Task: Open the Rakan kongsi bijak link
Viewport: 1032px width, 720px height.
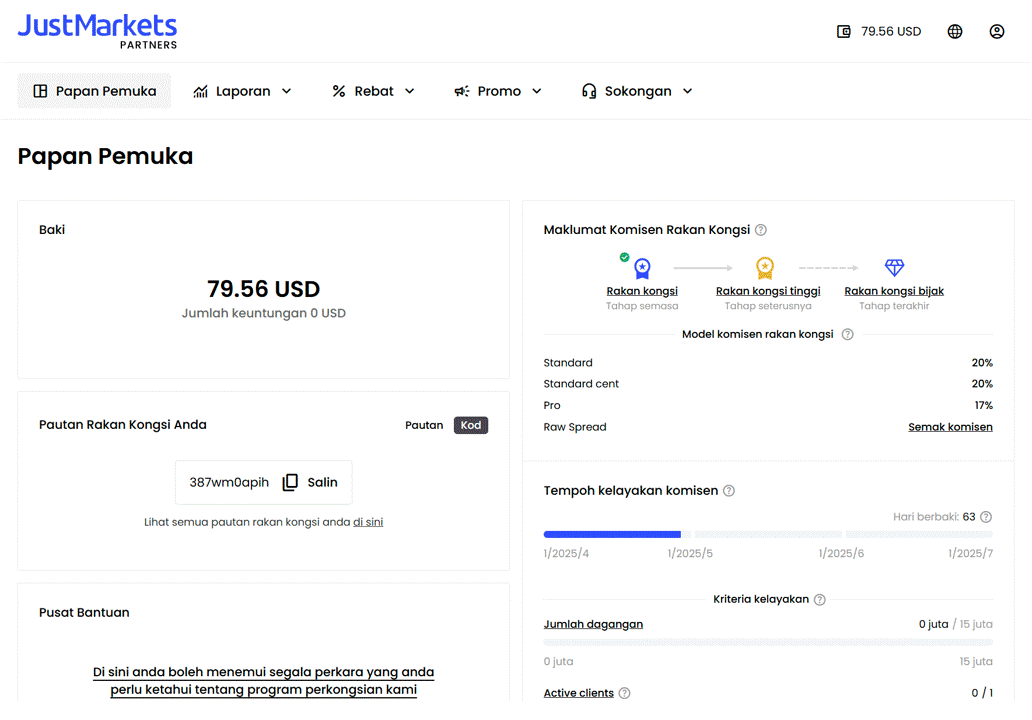Action: point(894,291)
